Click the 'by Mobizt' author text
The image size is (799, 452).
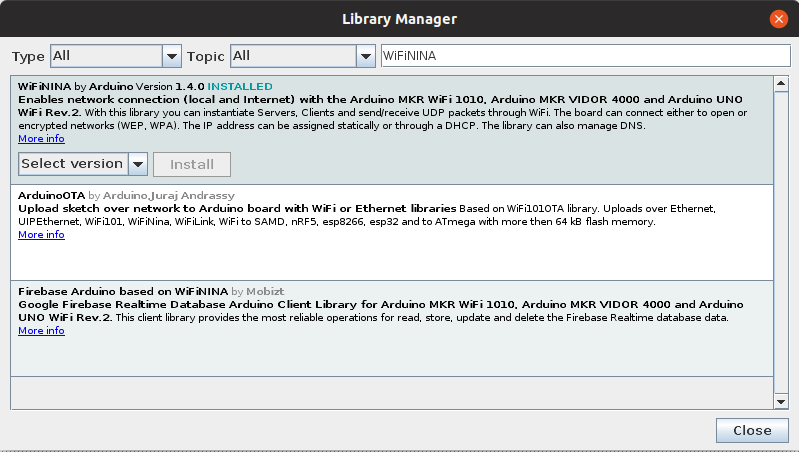[257, 291]
